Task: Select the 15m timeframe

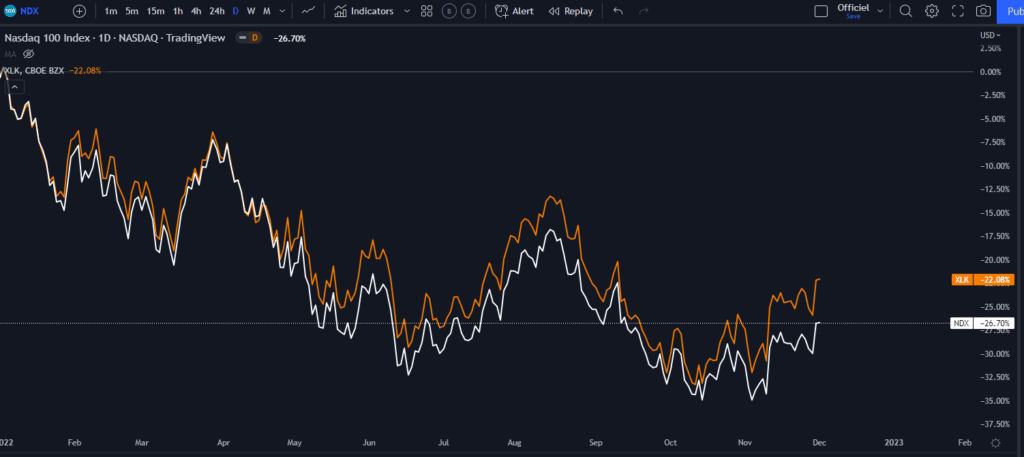Action: [x=155, y=11]
